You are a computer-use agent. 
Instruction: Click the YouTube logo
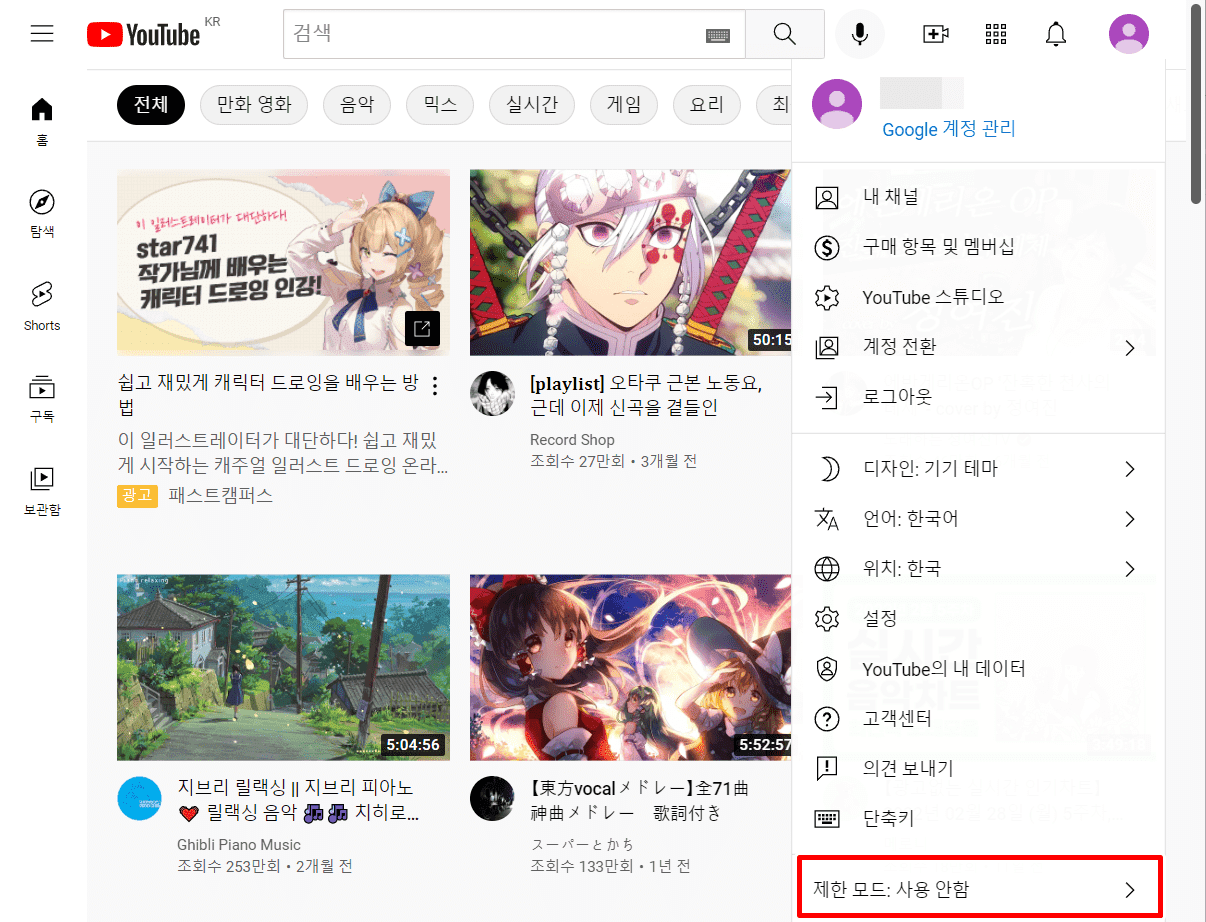[144, 35]
